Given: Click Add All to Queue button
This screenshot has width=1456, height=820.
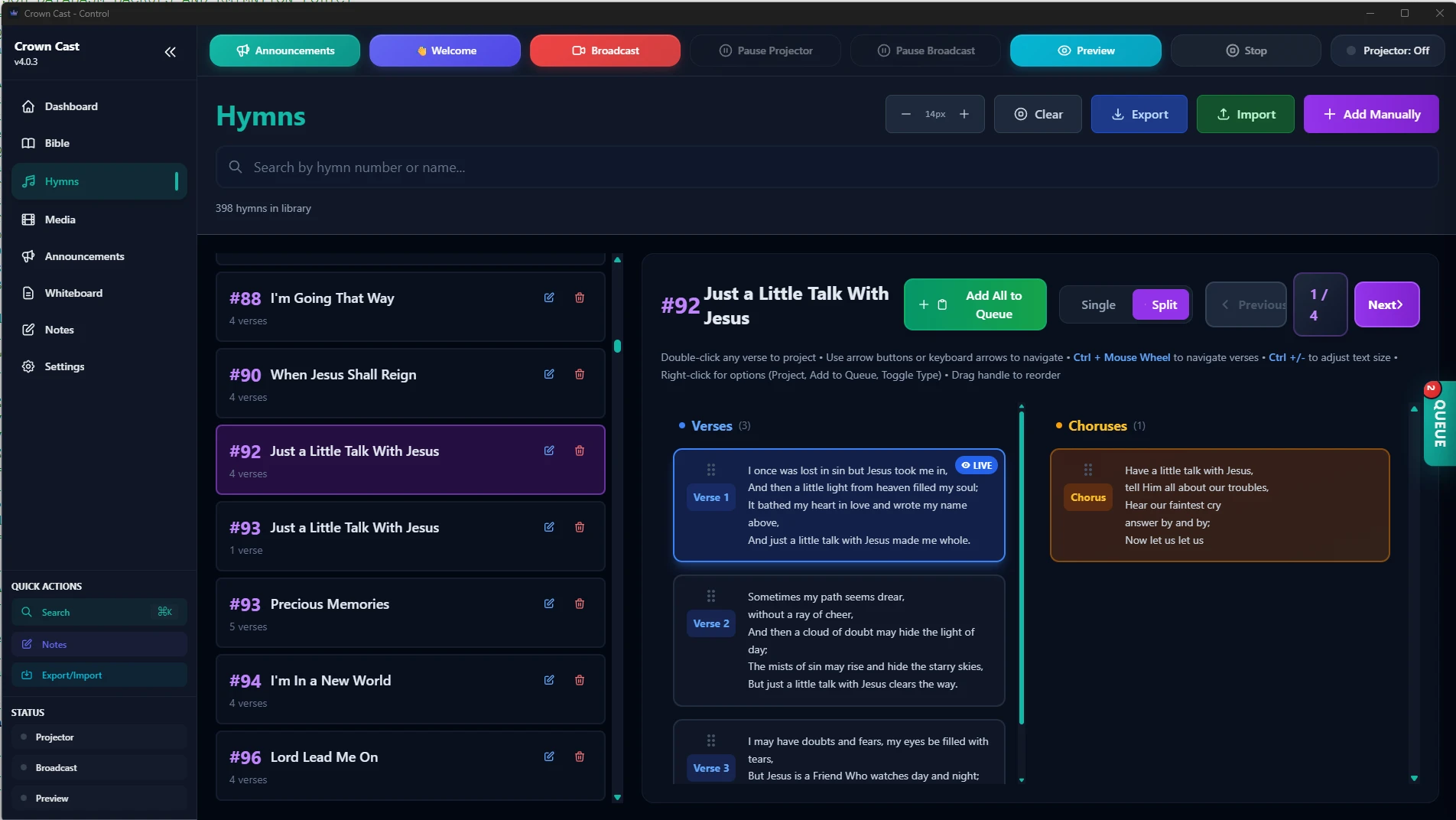Looking at the screenshot, I should click(975, 304).
